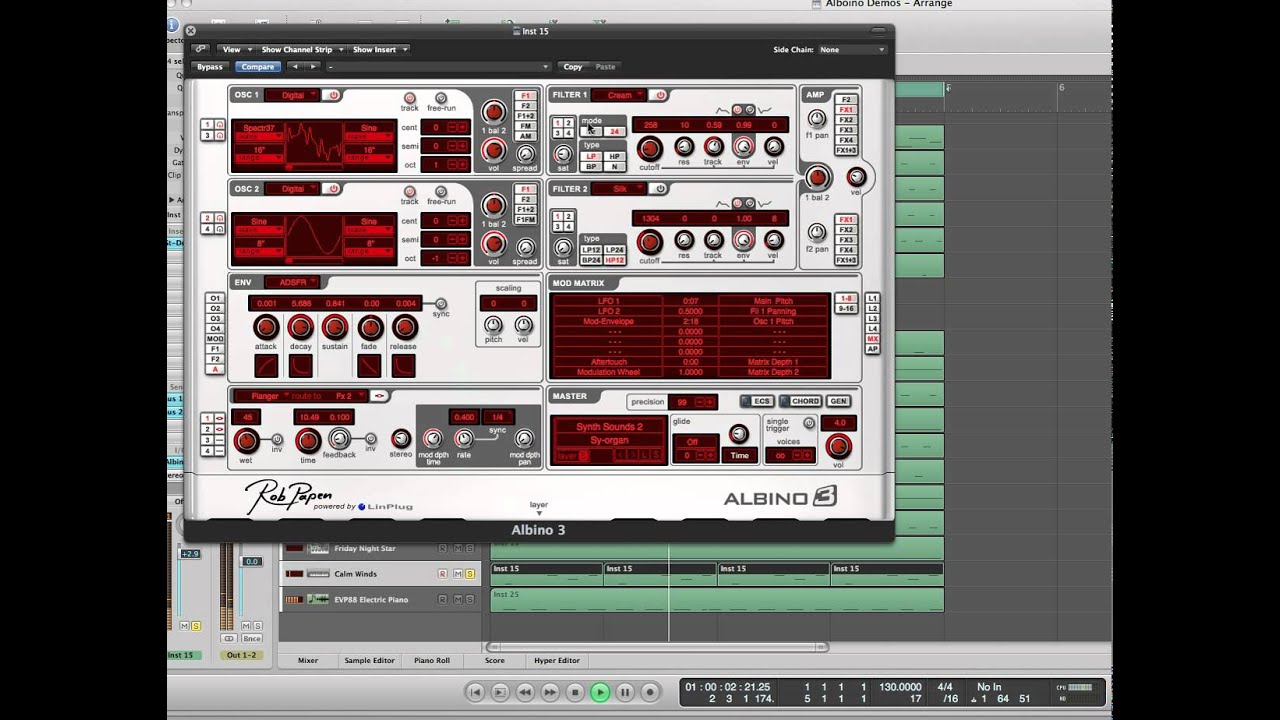This screenshot has height=720, width=1280.
Task: Click the flanger wet knob
Action: click(245, 440)
